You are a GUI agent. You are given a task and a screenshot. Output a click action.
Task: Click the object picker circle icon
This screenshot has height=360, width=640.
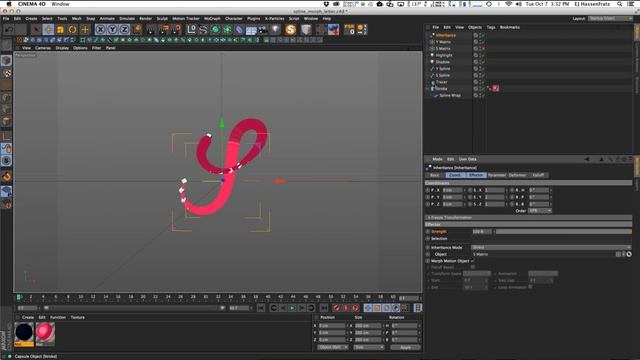(x=629, y=254)
